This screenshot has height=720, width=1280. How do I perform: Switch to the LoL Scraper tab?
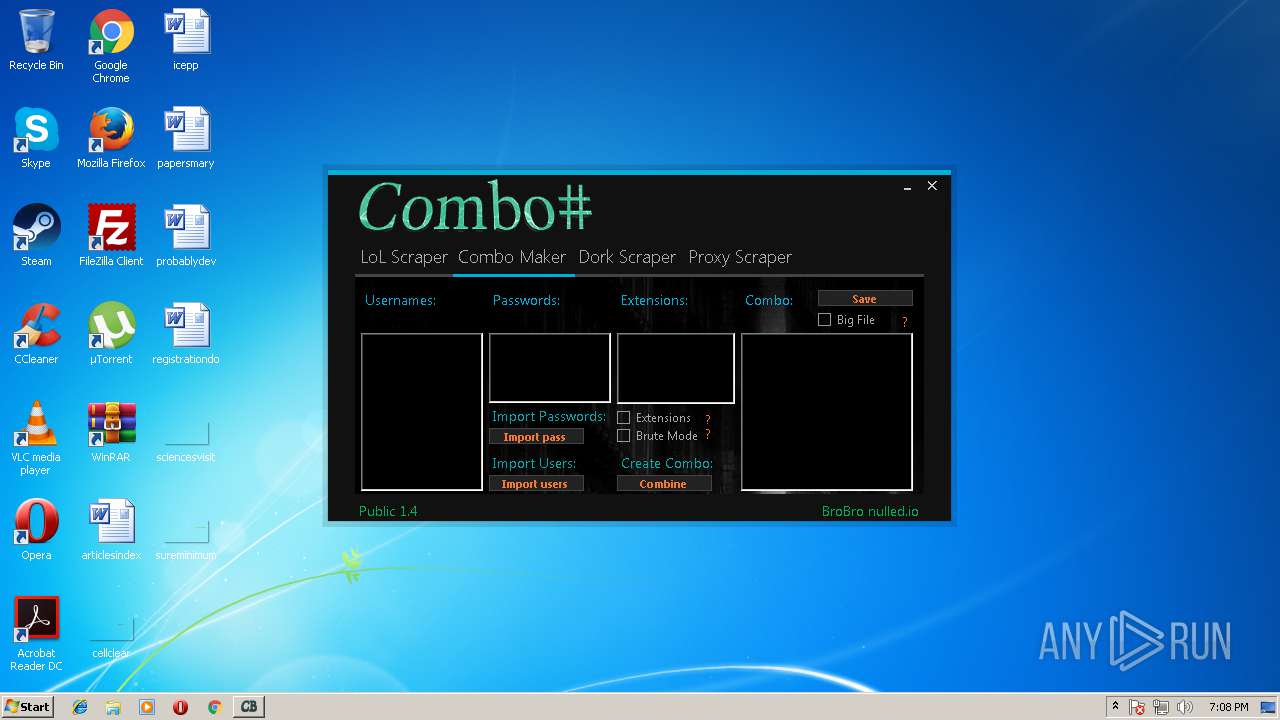coord(404,257)
